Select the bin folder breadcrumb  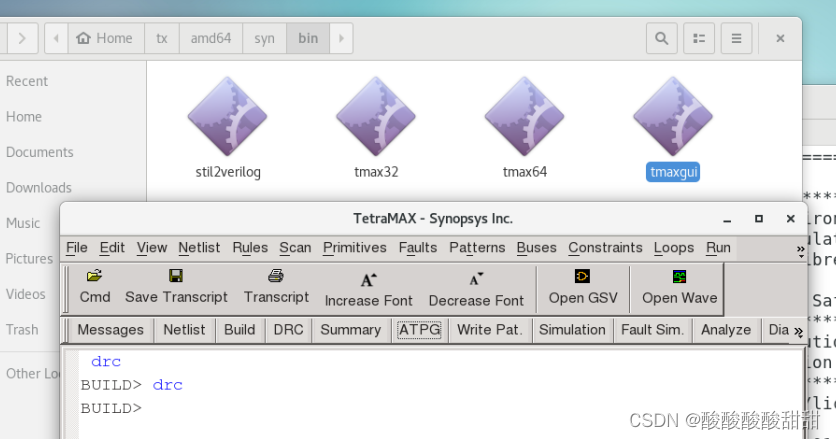[x=308, y=38]
